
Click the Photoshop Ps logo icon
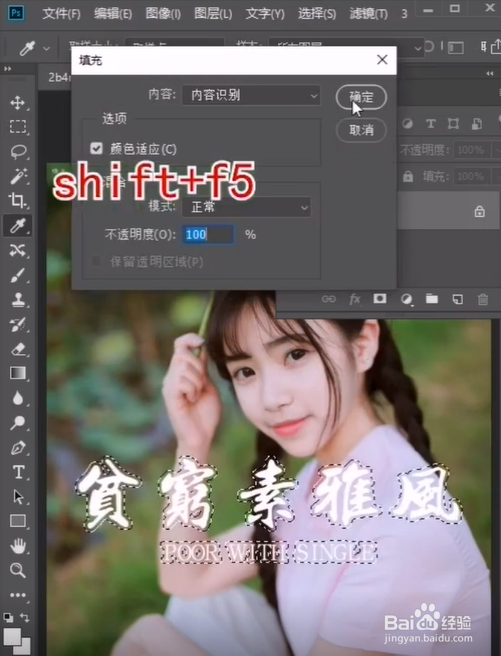pos(15,12)
